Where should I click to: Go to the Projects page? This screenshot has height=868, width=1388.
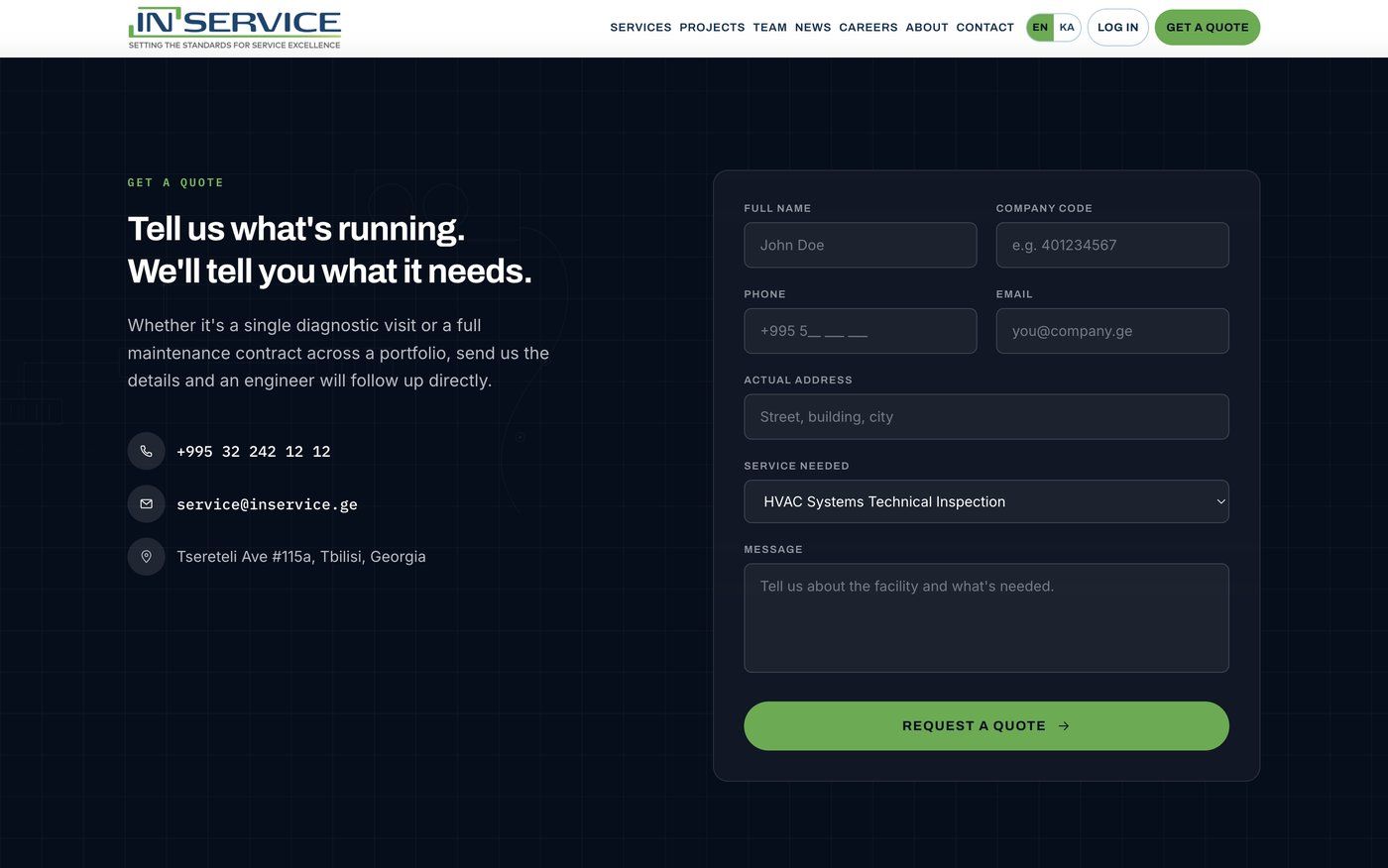(x=712, y=28)
